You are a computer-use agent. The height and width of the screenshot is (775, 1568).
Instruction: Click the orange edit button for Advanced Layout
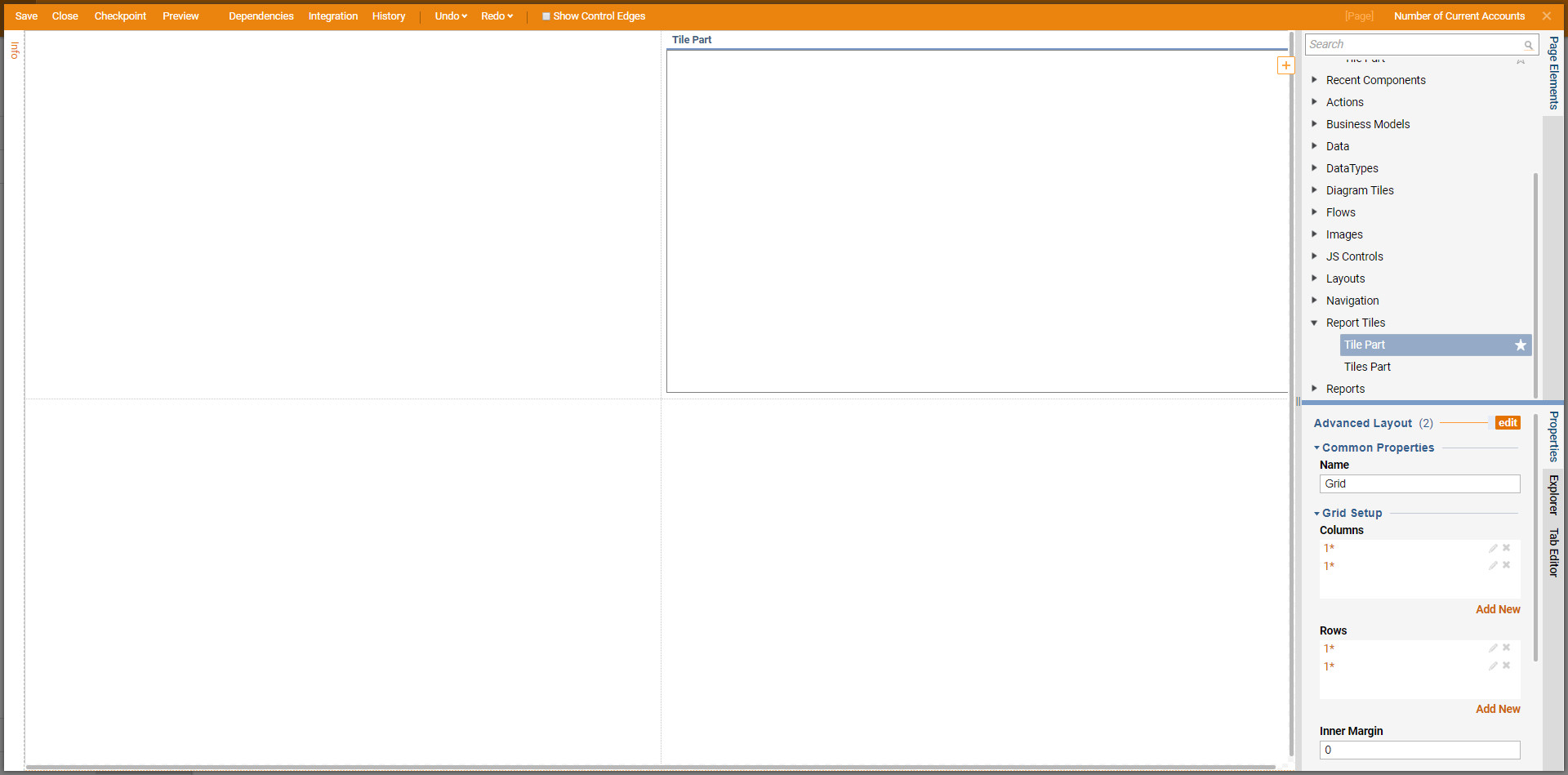point(1508,423)
